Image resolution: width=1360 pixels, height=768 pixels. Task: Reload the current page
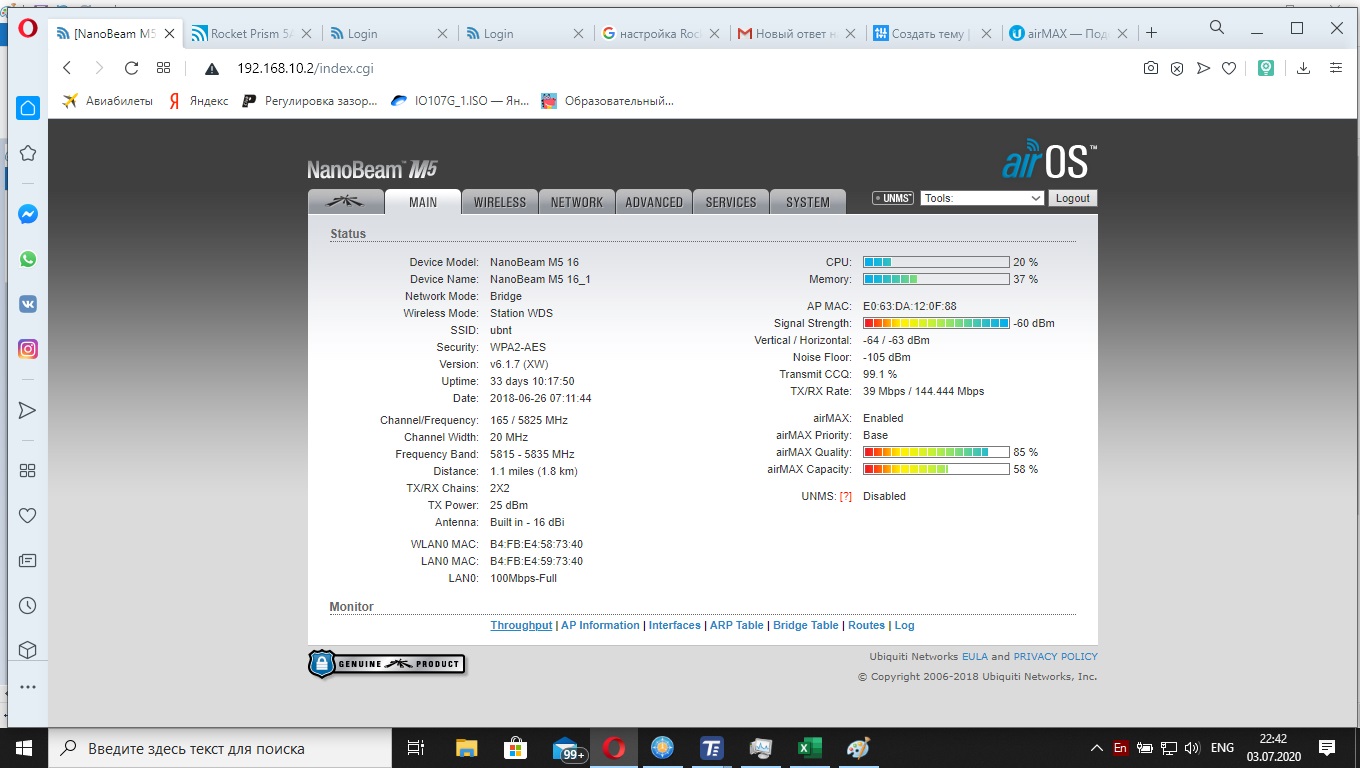tap(131, 68)
